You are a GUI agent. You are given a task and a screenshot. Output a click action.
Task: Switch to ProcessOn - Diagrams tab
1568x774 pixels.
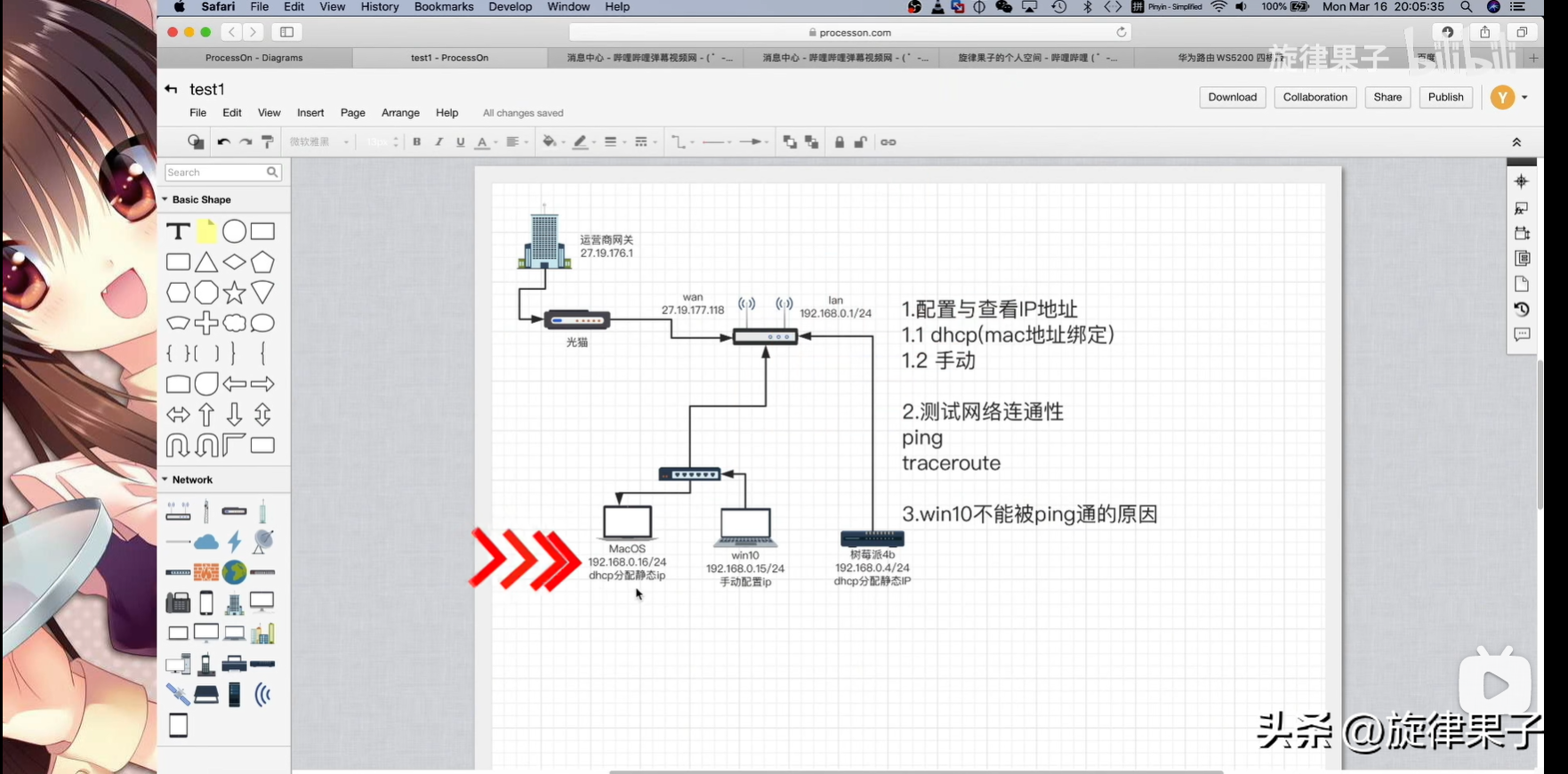pos(254,58)
